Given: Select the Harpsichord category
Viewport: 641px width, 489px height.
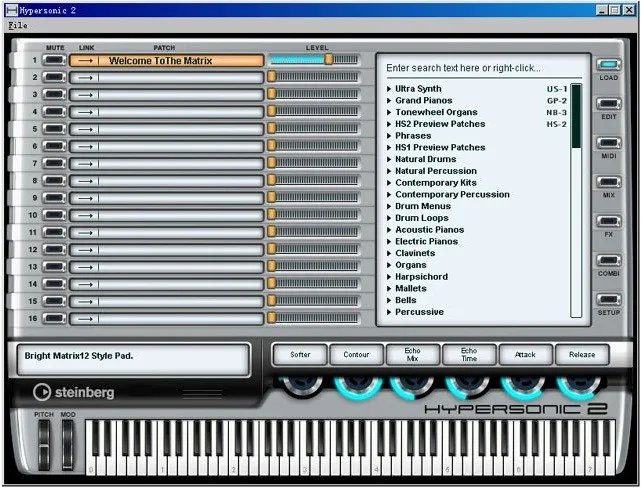Looking at the screenshot, I should (x=421, y=277).
